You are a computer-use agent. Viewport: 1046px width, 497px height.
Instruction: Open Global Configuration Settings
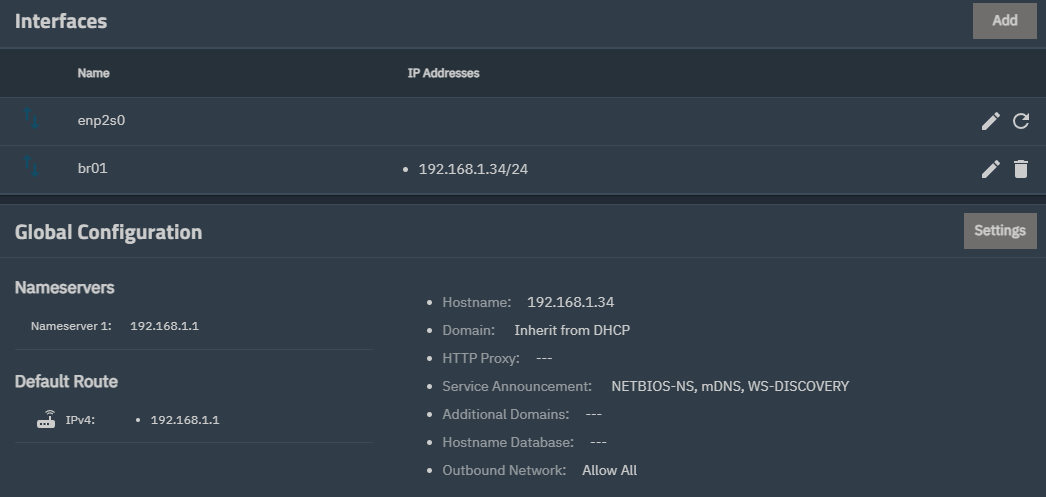coord(1000,231)
